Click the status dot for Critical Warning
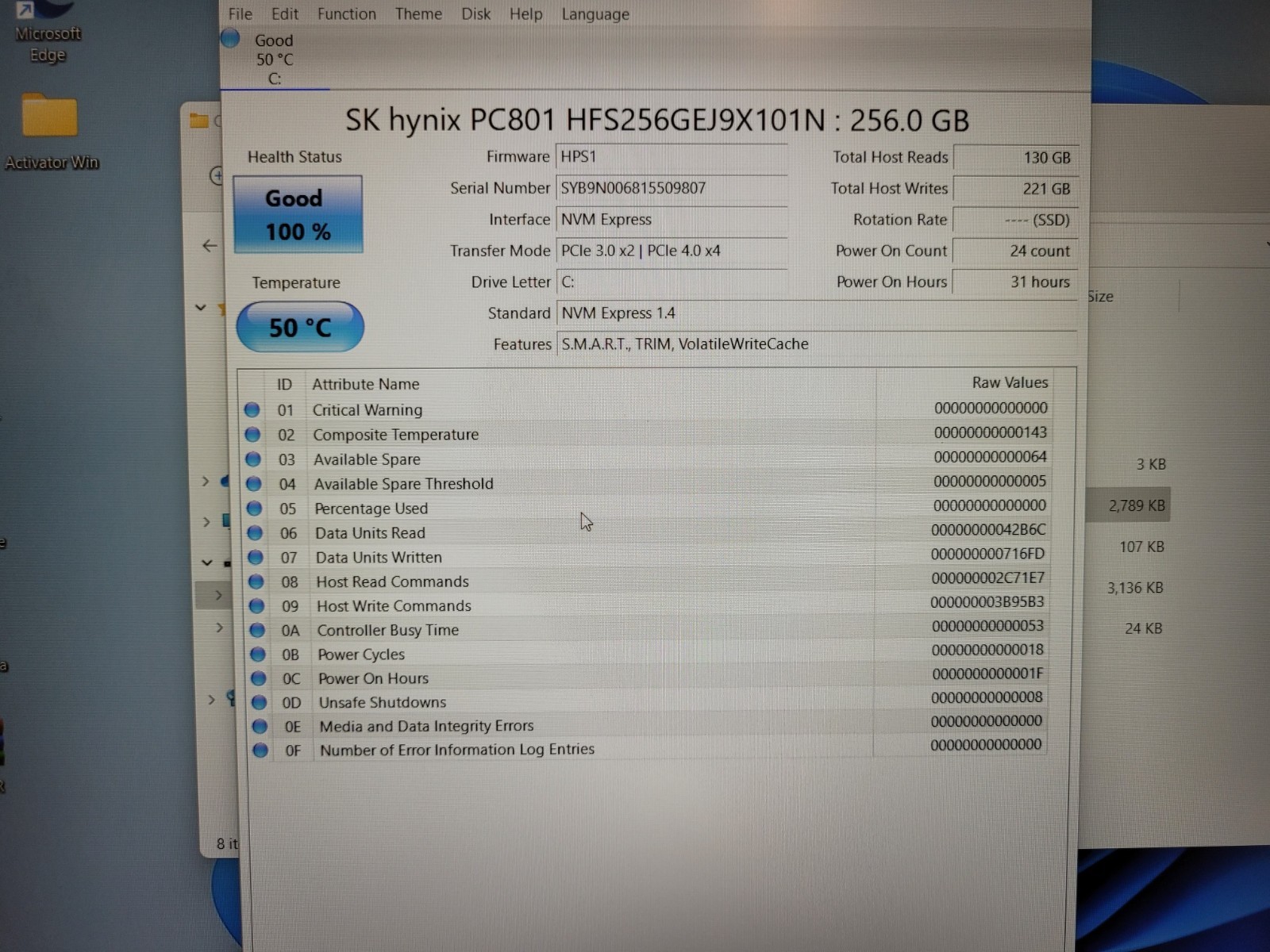The width and height of the screenshot is (1270, 952). tap(252, 409)
